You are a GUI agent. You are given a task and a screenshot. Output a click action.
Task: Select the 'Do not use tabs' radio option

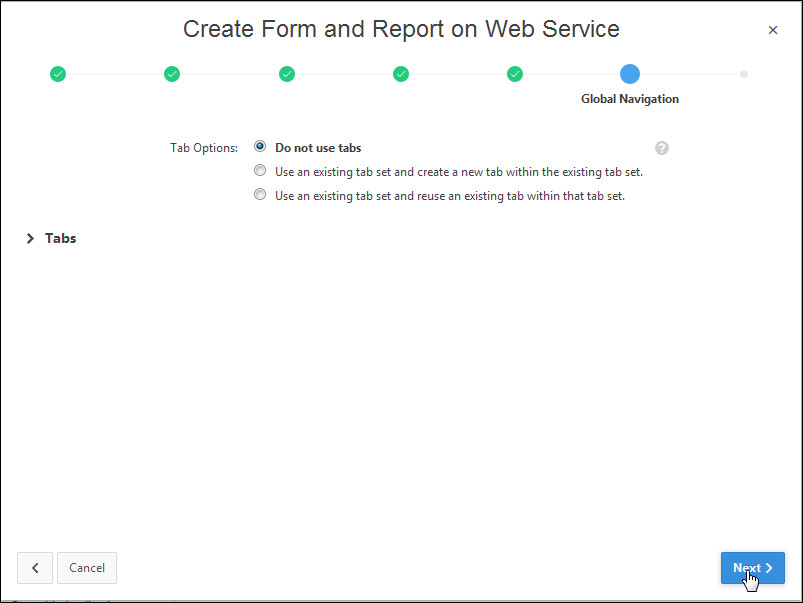(x=260, y=147)
